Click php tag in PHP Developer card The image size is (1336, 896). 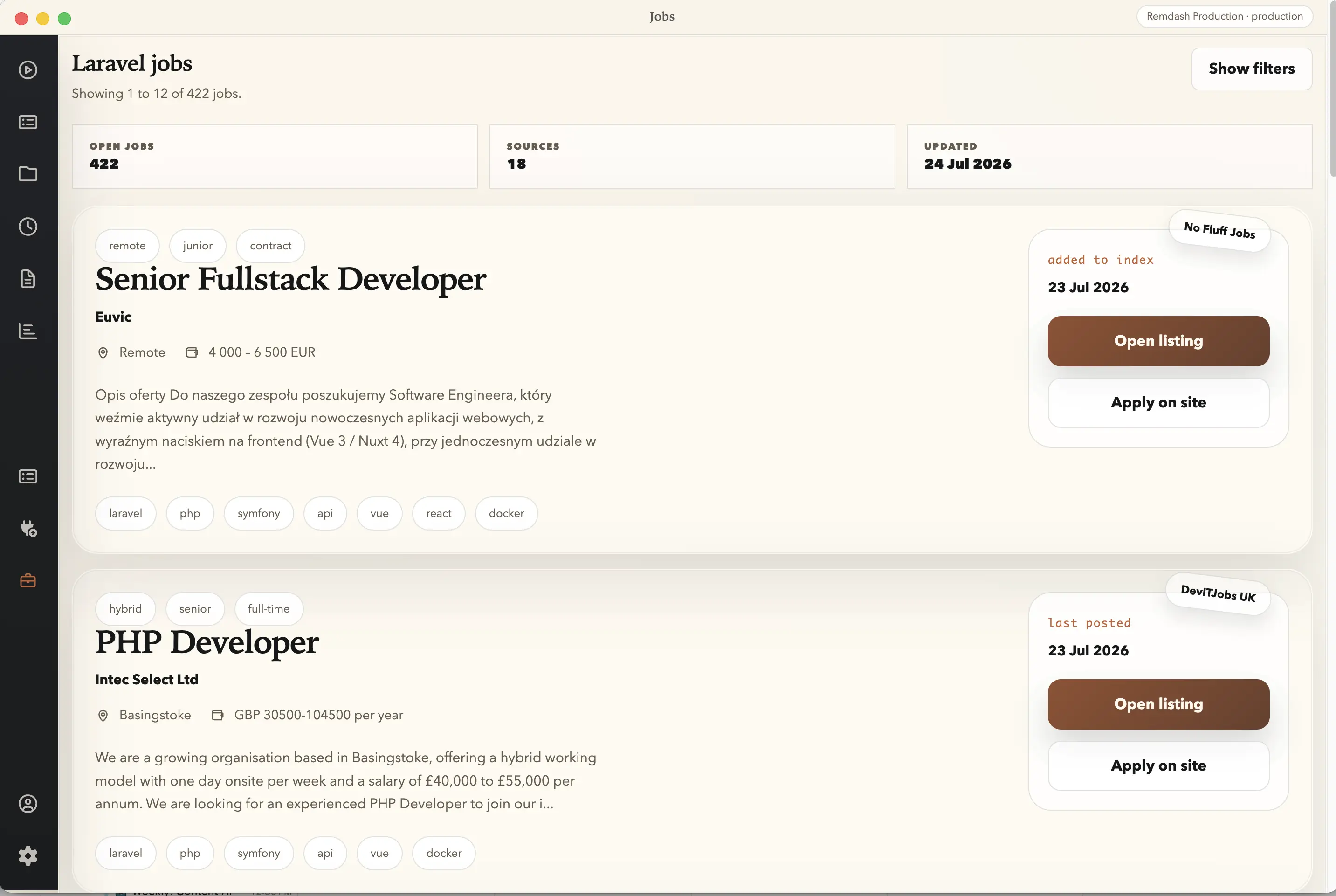190,853
